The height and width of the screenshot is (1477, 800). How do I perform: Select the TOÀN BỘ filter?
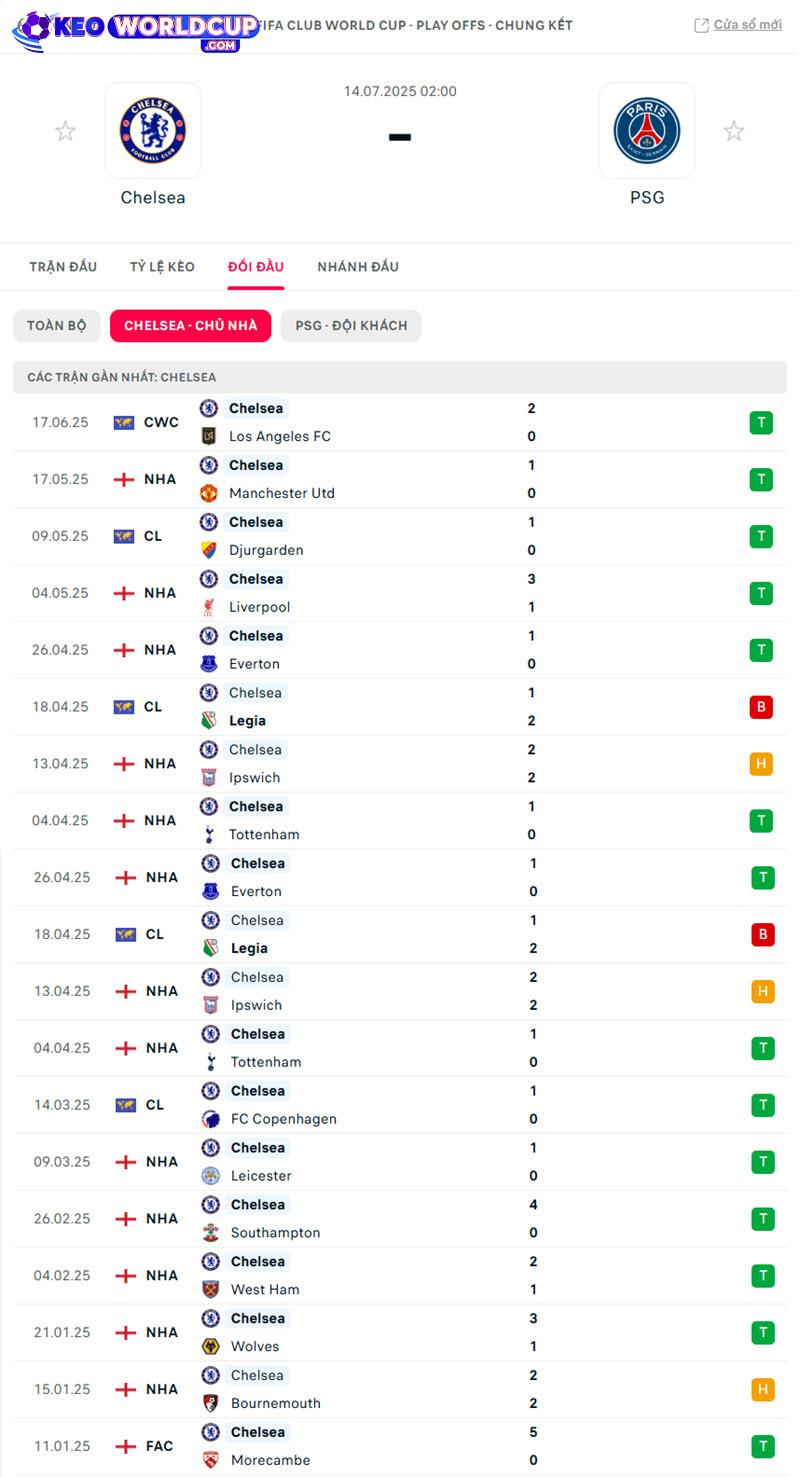(x=57, y=326)
